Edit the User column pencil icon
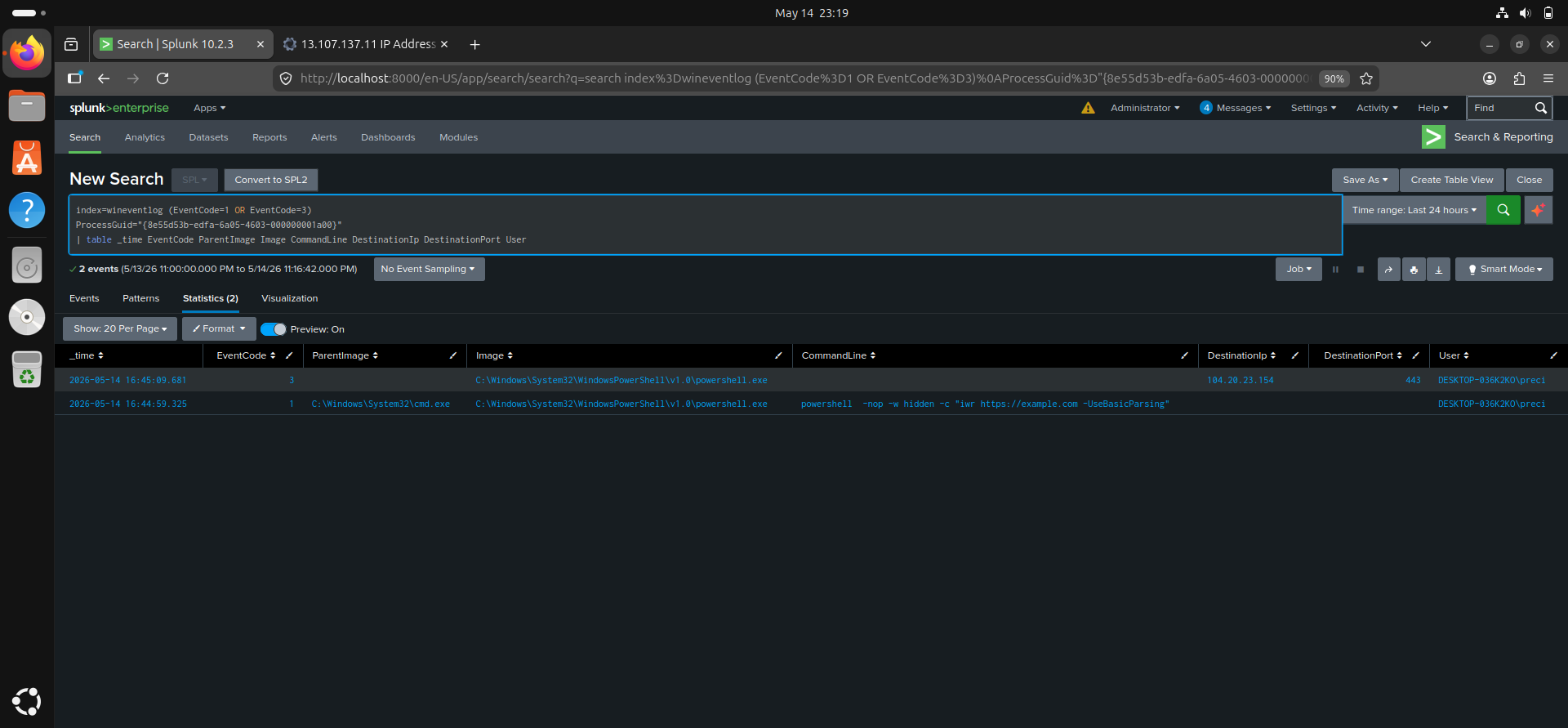The image size is (1568, 728). 1553,355
